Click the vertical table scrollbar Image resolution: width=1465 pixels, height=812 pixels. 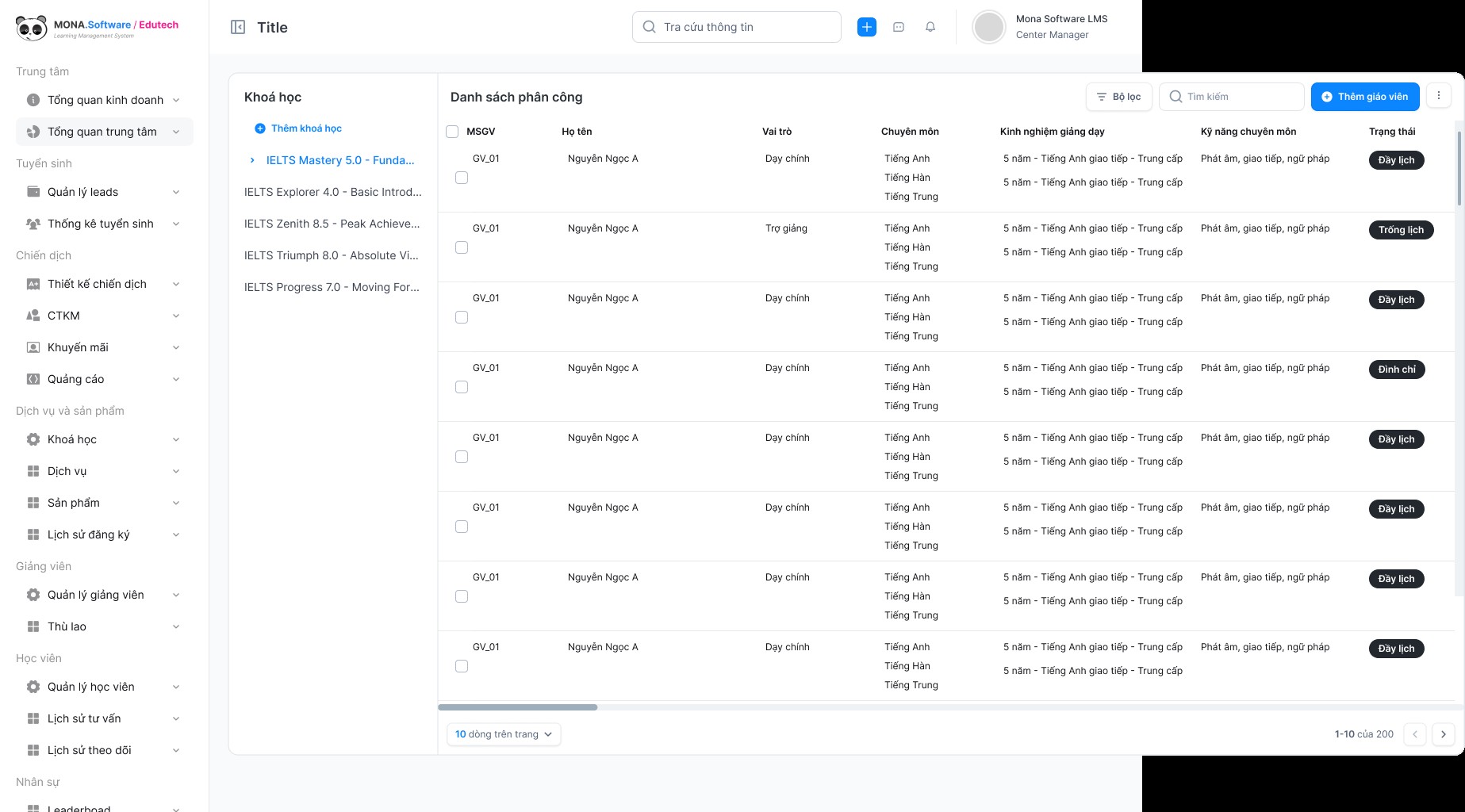point(1459,168)
